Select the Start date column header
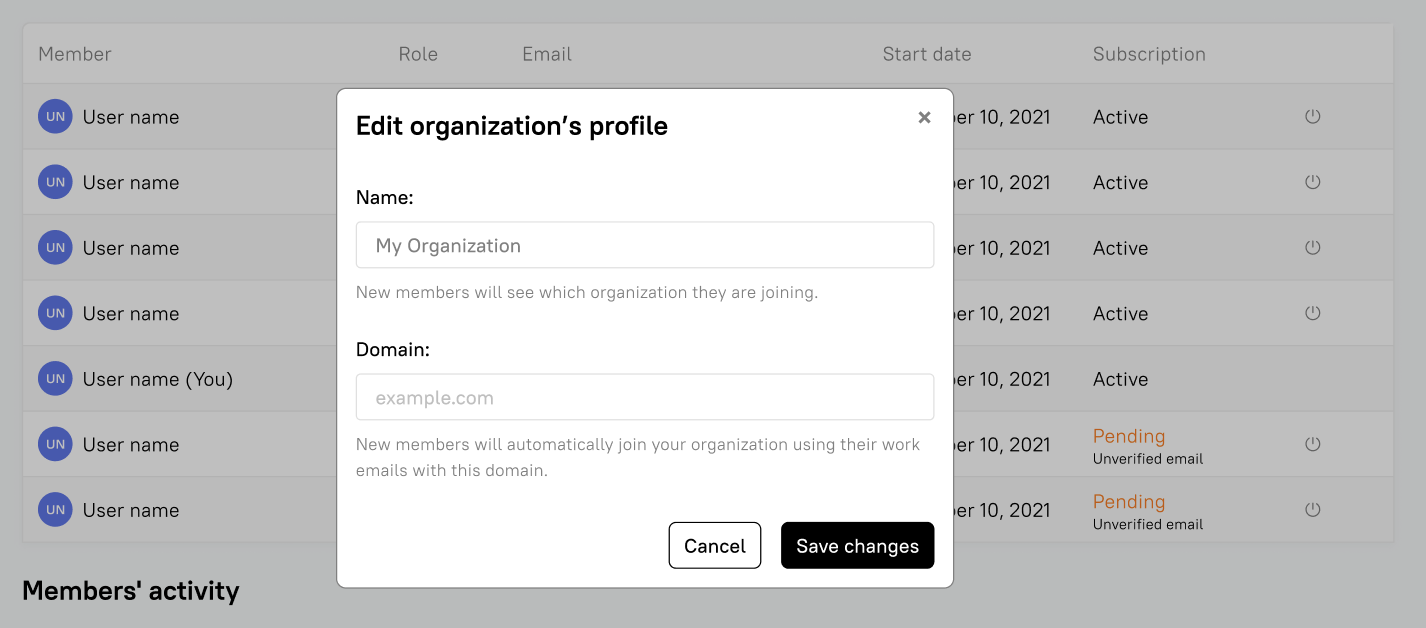The height and width of the screenshot is (628, 1426). coord(926,54)
